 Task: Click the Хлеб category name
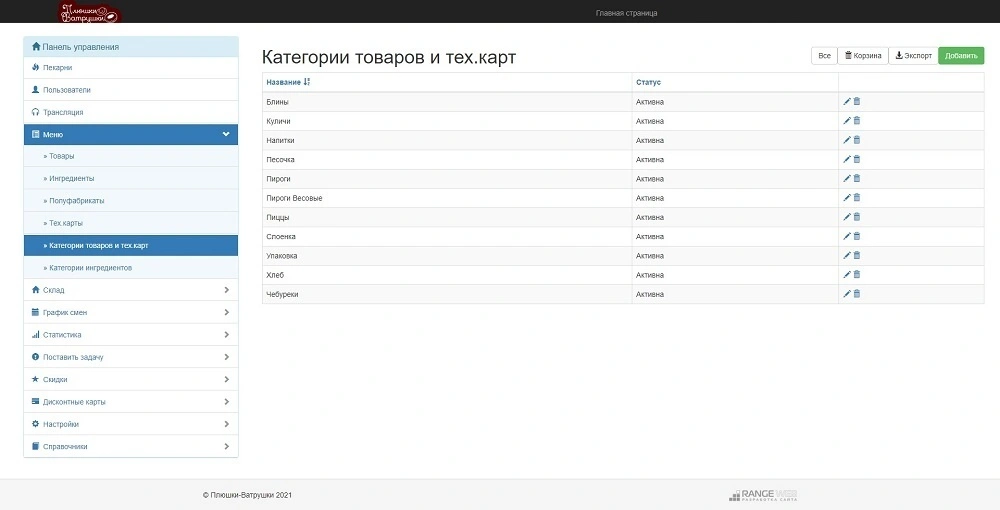point(275,275)
